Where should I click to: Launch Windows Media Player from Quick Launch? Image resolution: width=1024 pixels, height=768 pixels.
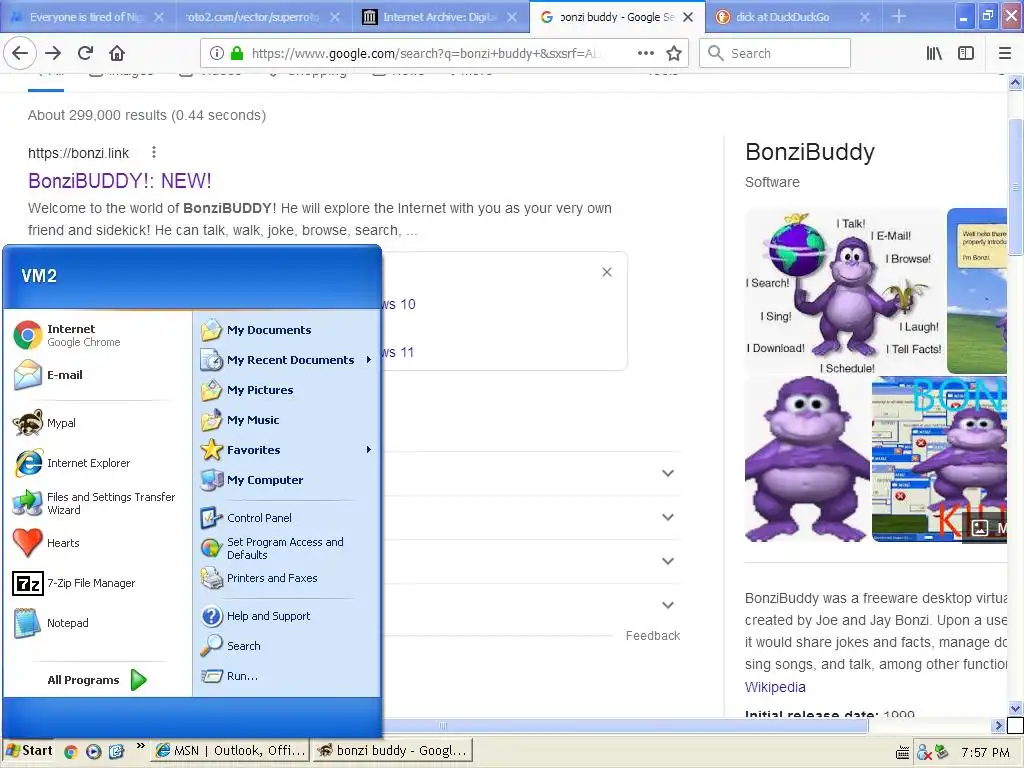click(x=93, y=752)
